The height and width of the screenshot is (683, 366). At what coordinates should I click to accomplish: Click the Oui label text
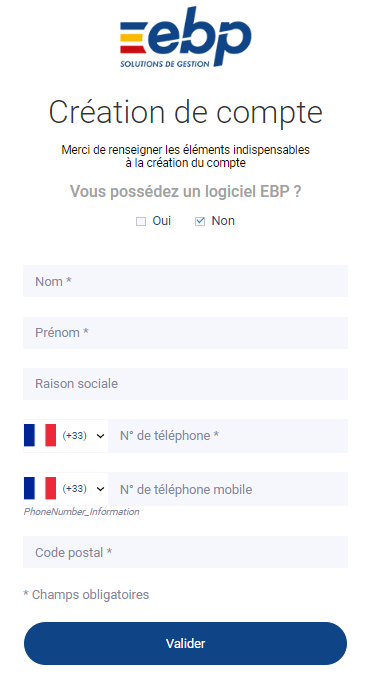162,221
